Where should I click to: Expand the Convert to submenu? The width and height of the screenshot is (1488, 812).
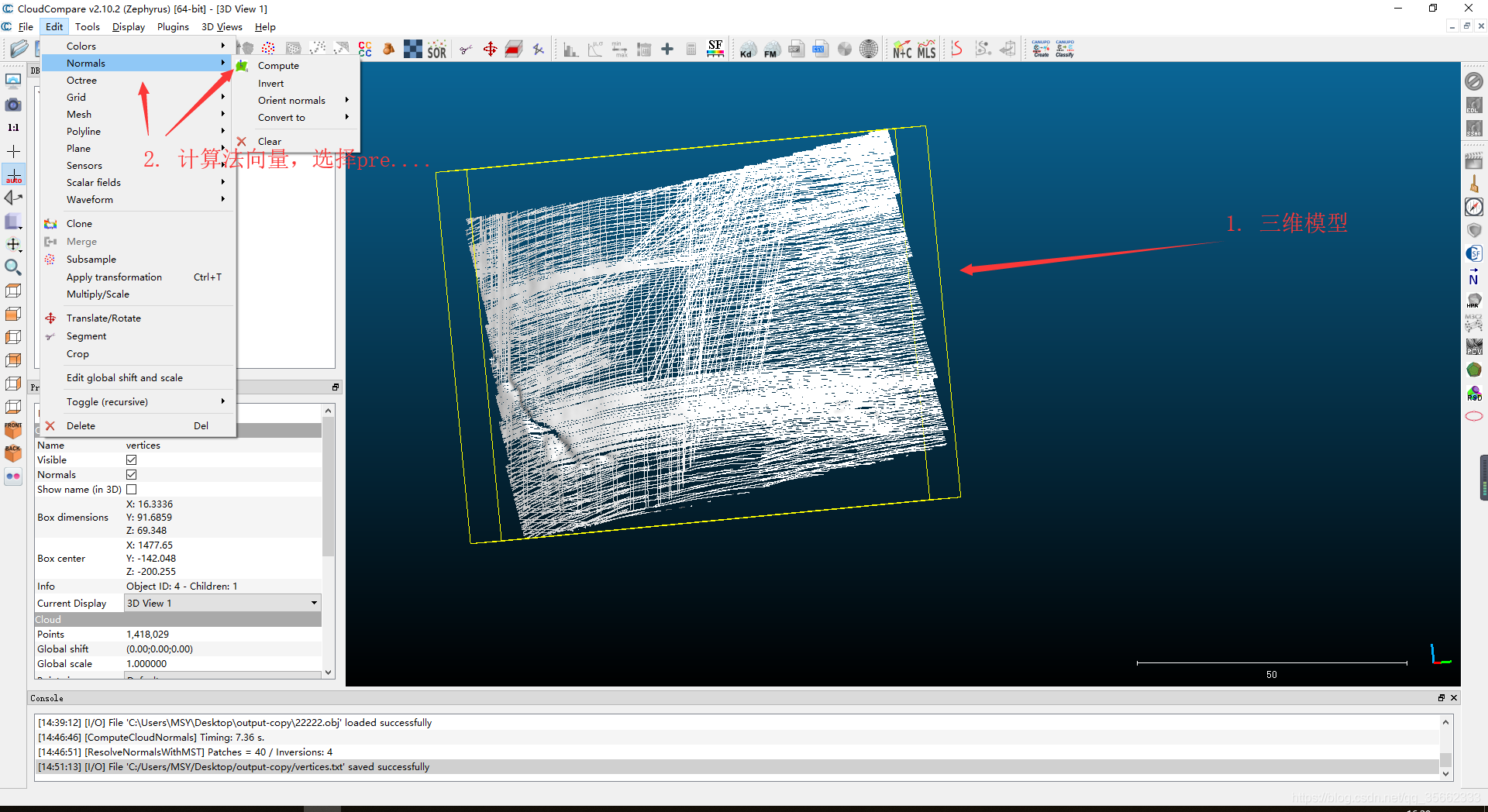click(298, 118)
